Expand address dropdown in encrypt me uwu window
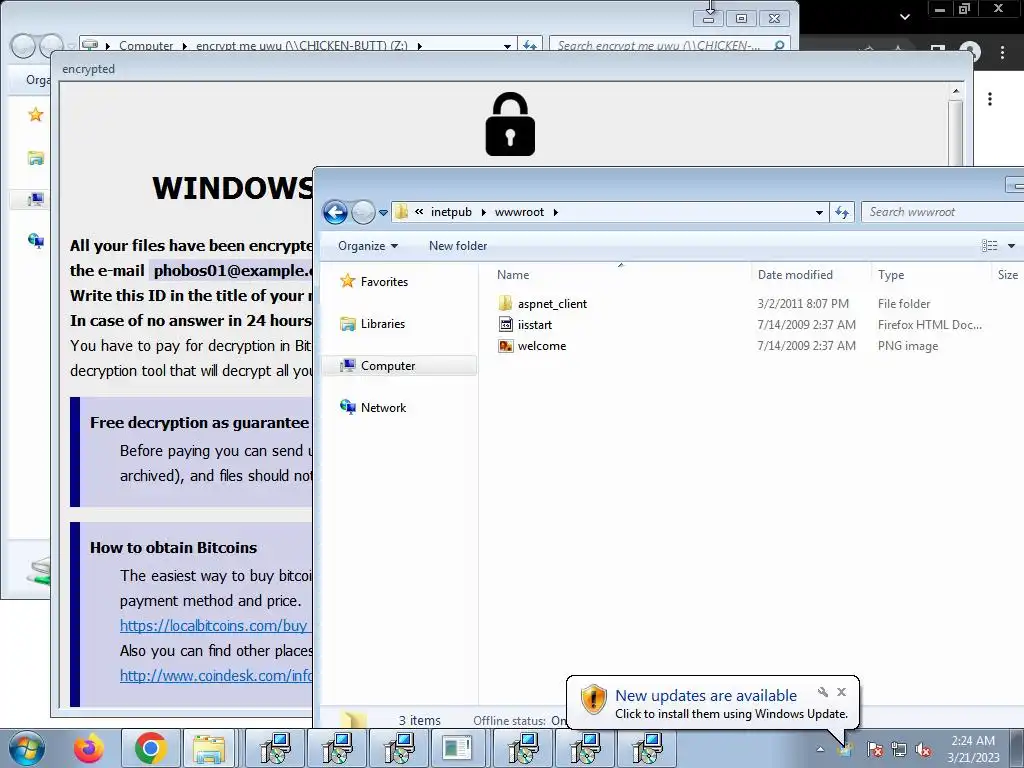The image size is (1024, 768). [507, 46]
